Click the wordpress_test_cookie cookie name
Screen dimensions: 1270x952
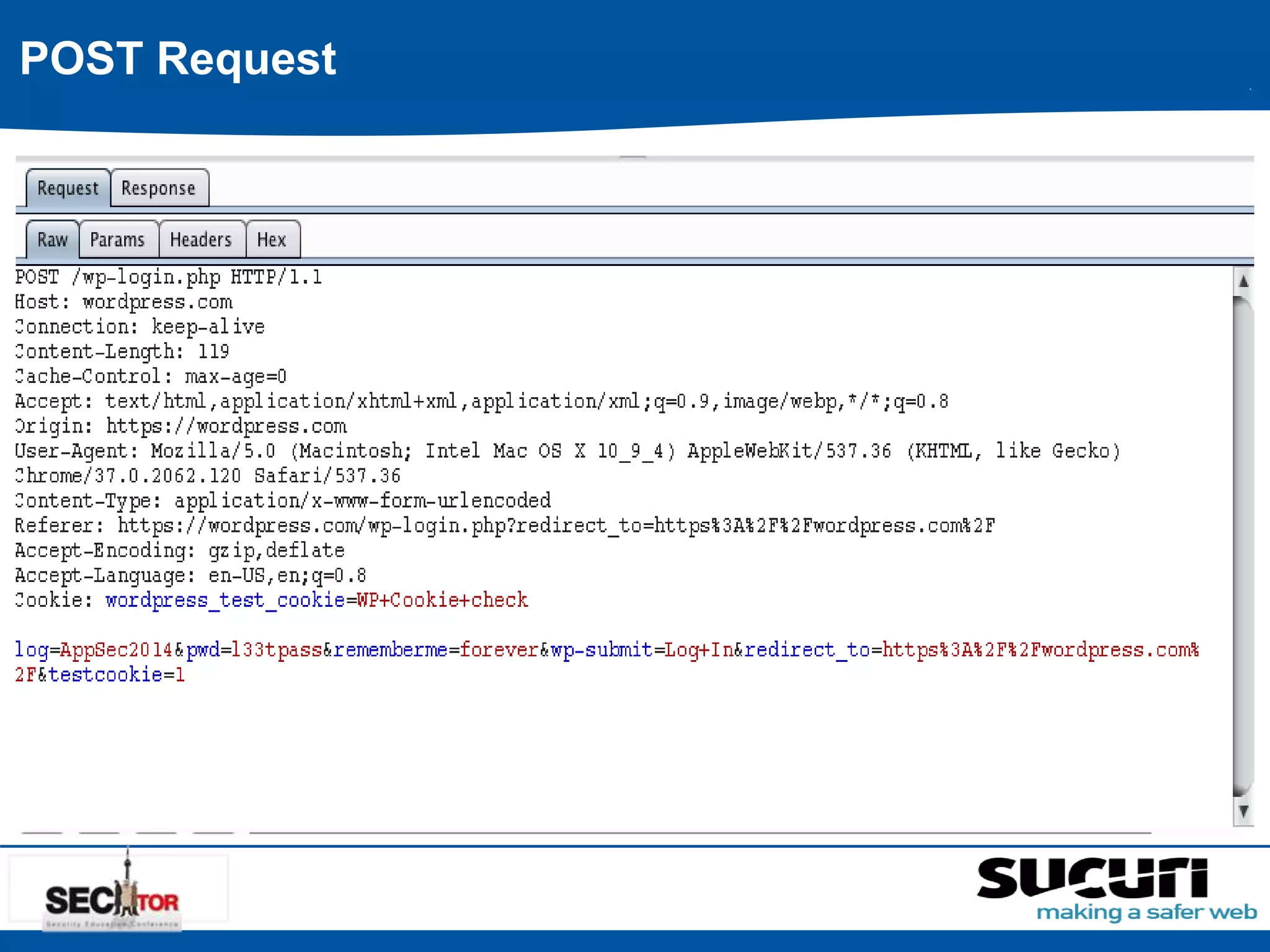click(x=224, y=601)
